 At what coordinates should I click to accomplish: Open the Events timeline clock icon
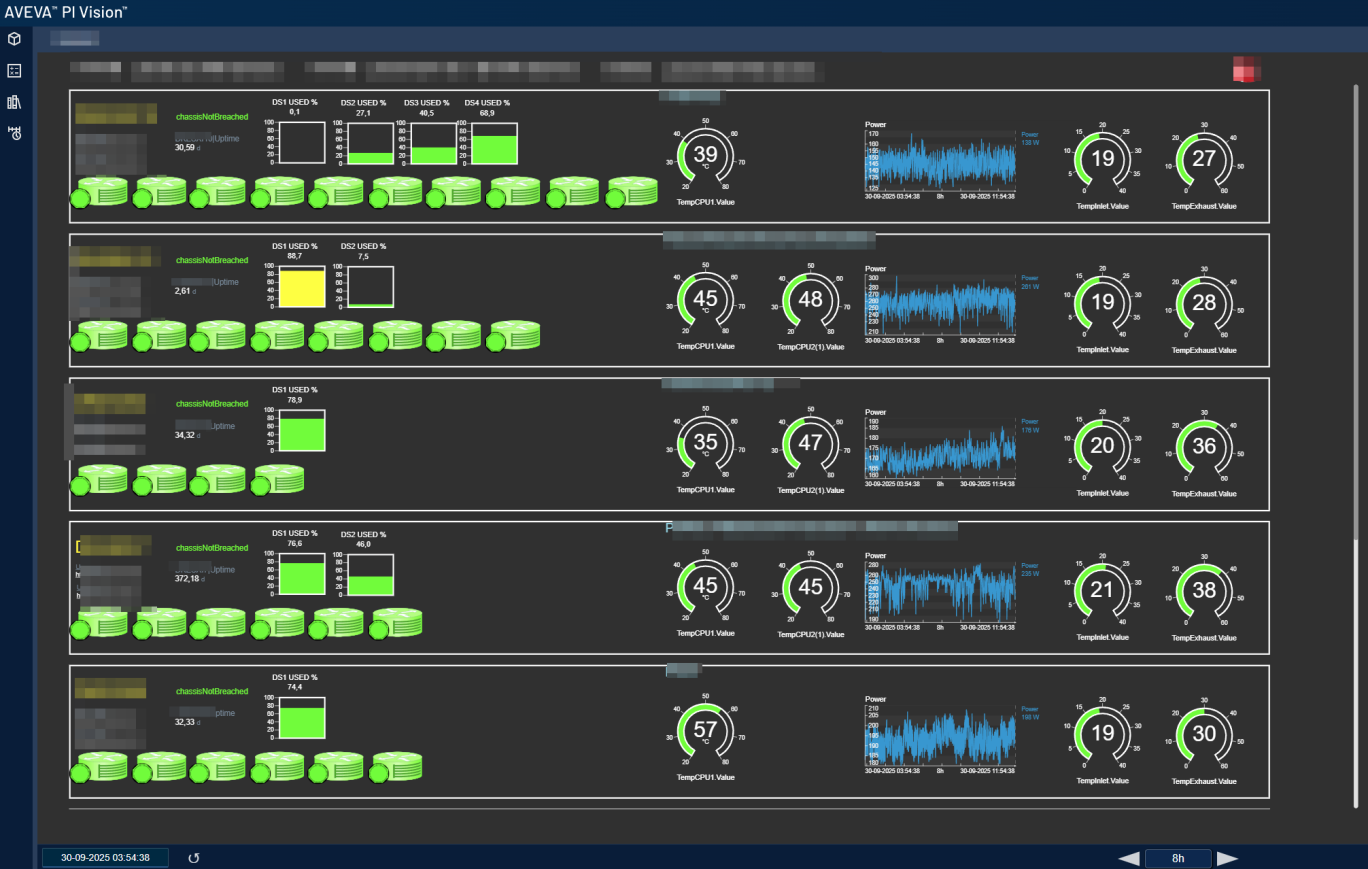pos(14,133)
